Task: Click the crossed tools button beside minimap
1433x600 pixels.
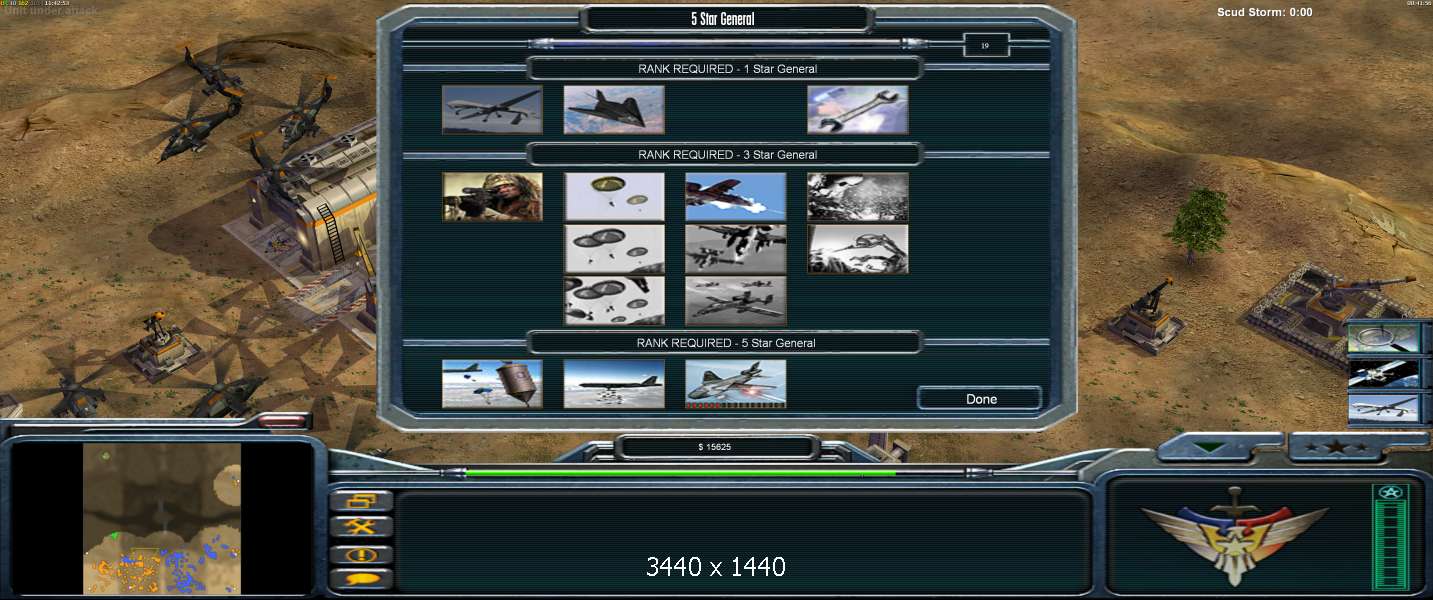Action: [360, 527]
